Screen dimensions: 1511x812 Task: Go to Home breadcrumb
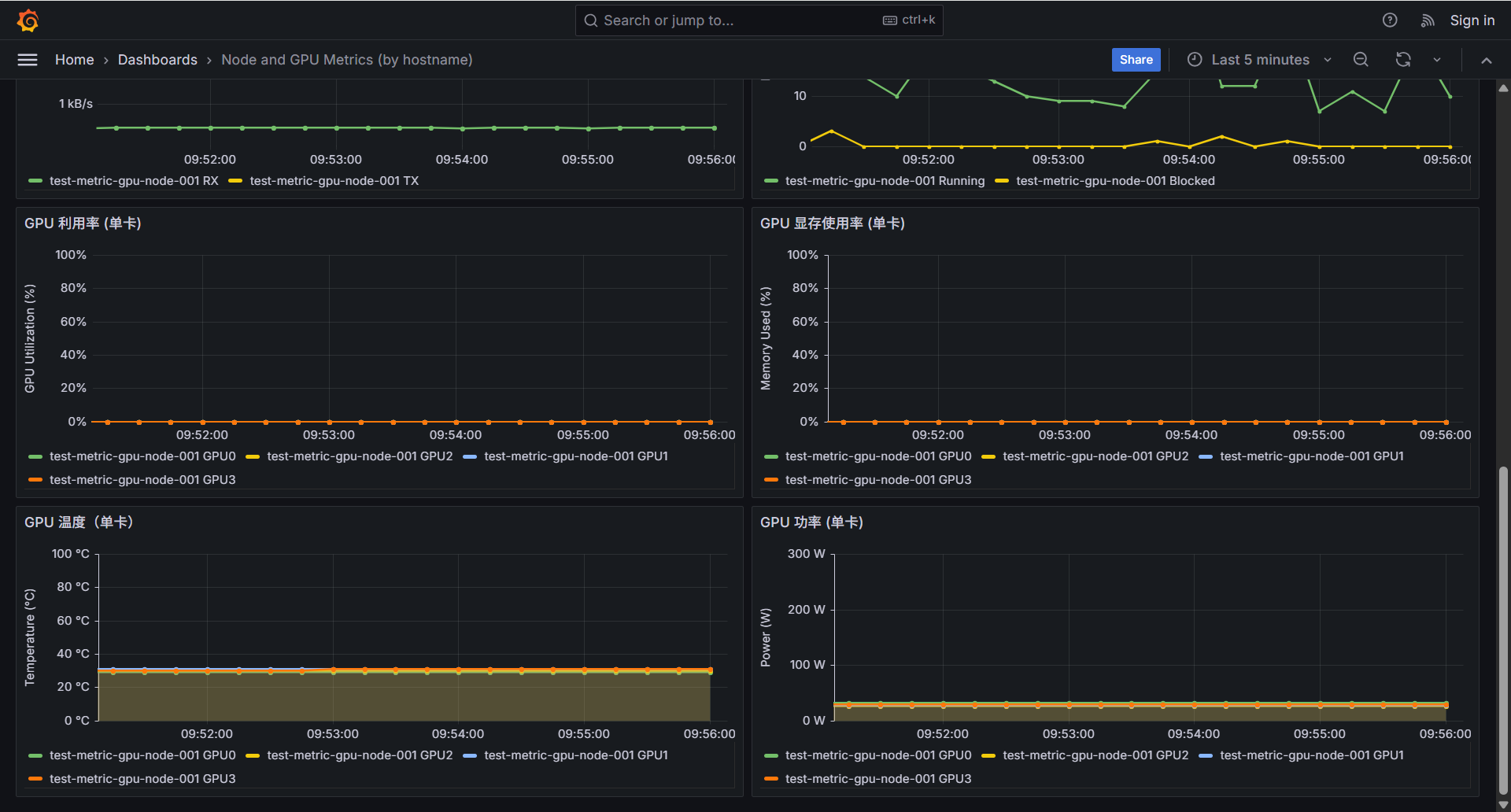pyautogui.click(x=74, y=60)
